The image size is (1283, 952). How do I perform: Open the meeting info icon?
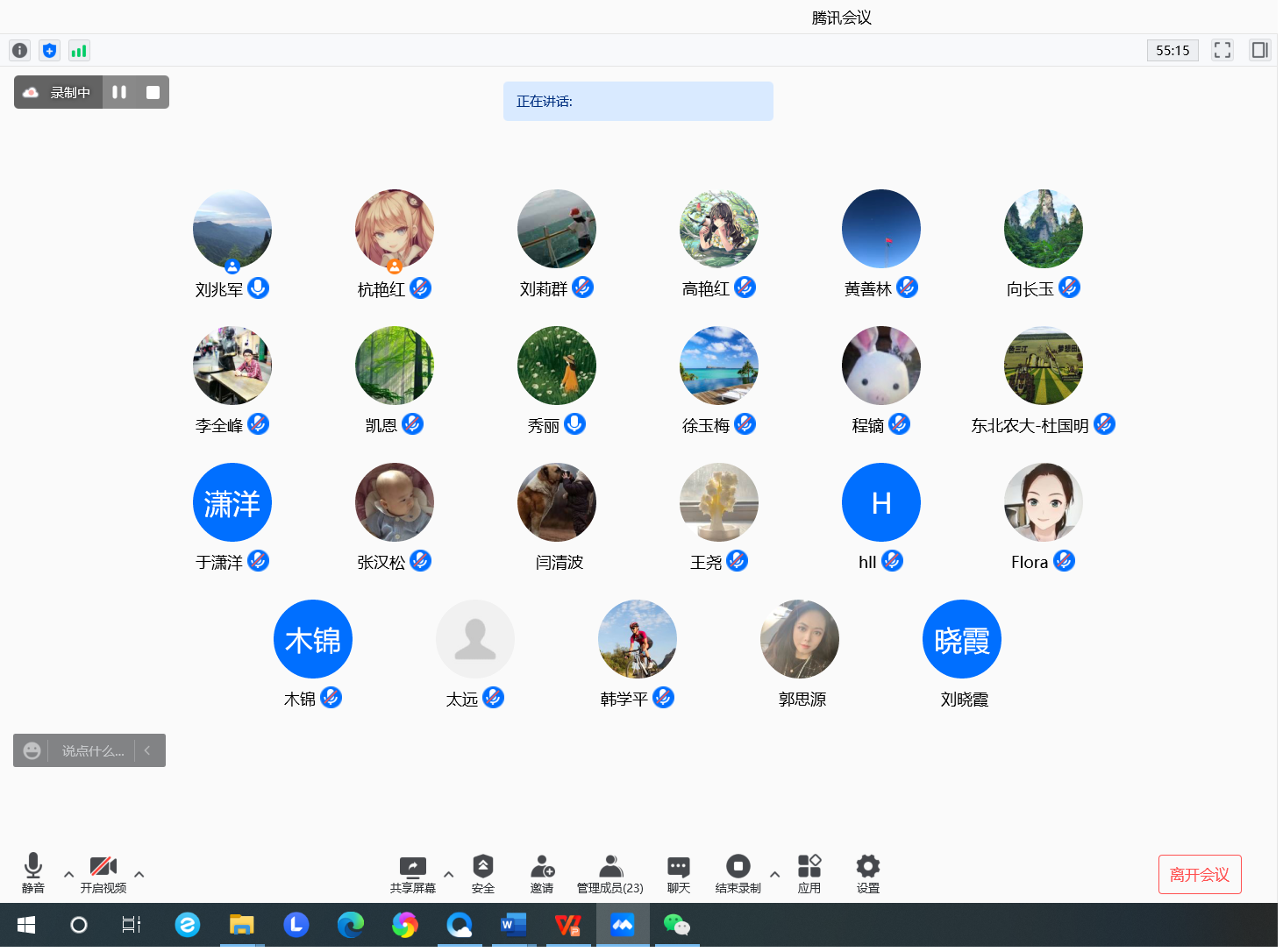[x=20, y=51]
